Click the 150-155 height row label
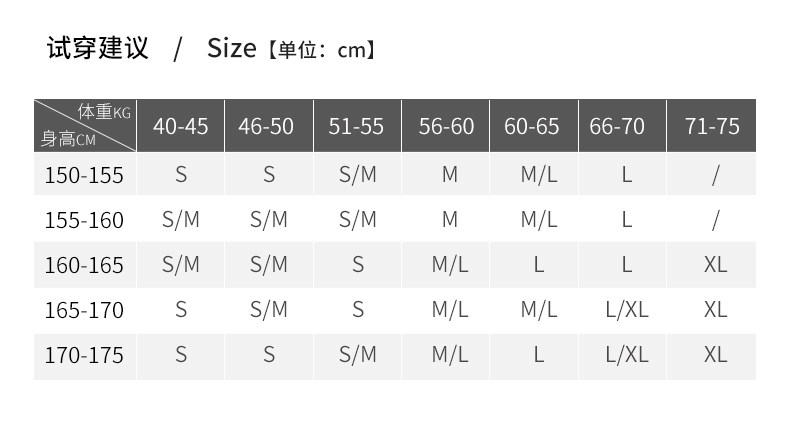Screen dimensions: 790x428 (84, 175)
